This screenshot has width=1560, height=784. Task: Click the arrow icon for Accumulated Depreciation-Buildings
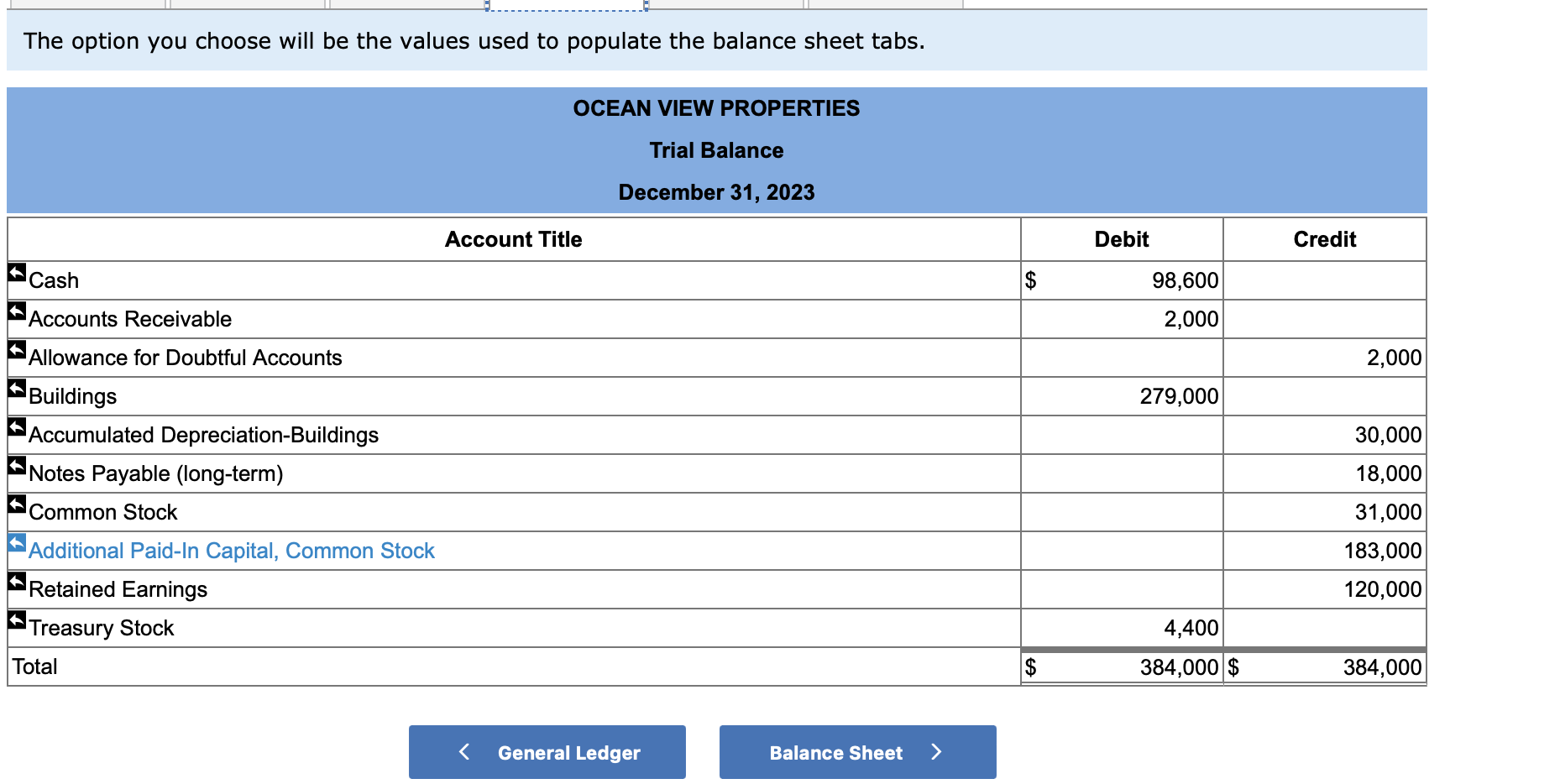(16, 426)
